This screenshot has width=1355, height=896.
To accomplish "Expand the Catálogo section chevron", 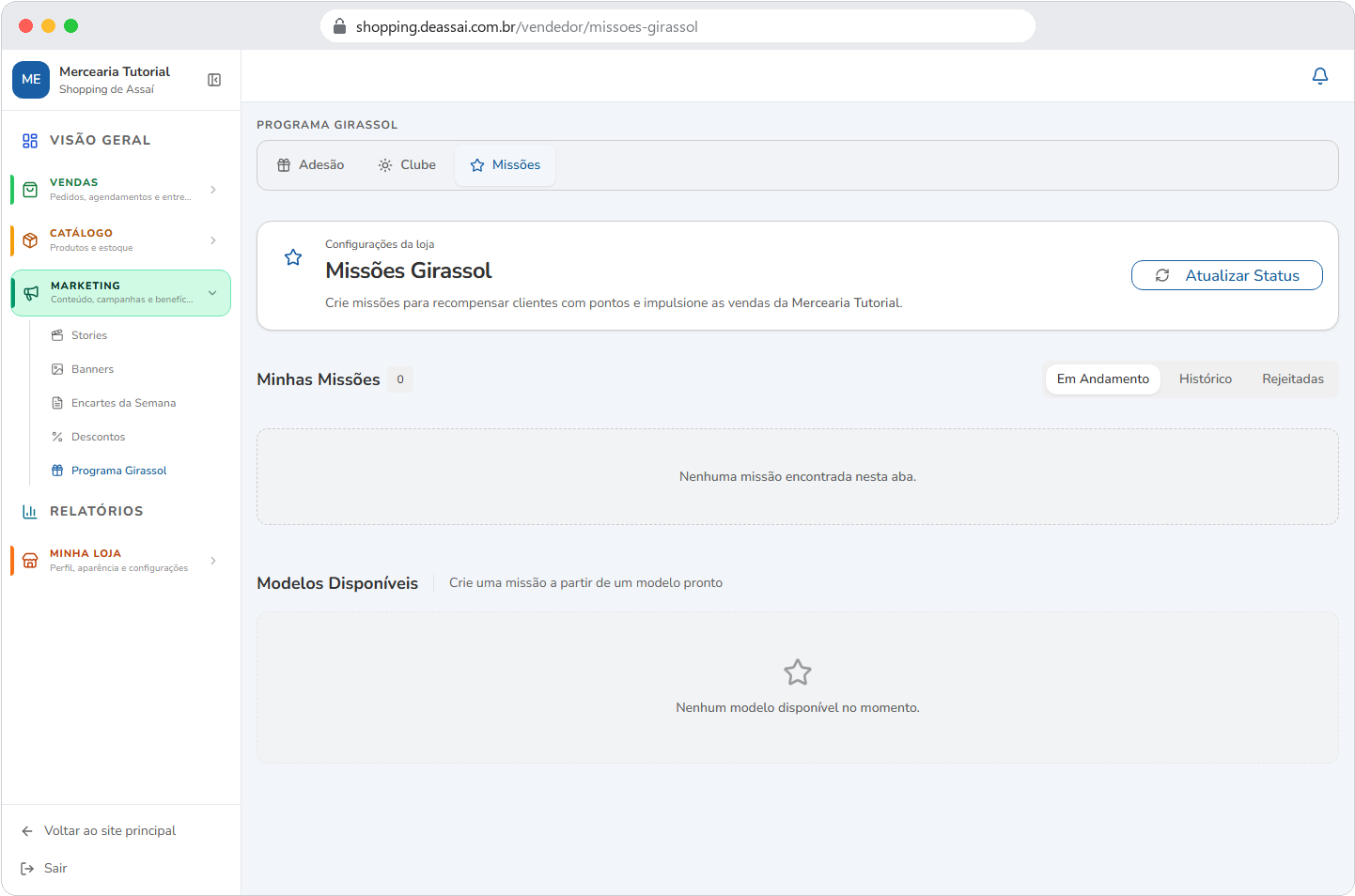I will (213, 240).
